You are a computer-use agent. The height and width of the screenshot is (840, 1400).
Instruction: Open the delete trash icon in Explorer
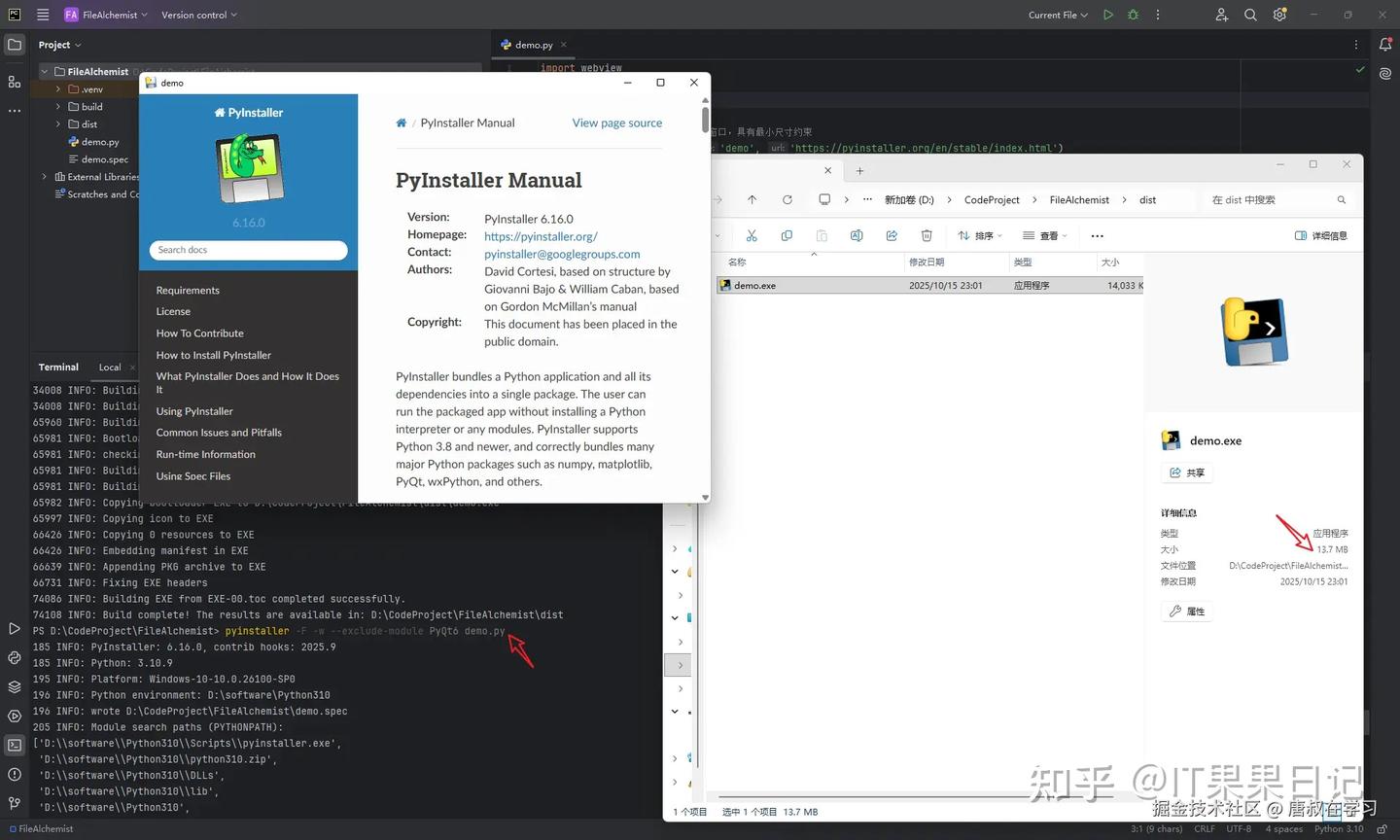pos(926,235)
